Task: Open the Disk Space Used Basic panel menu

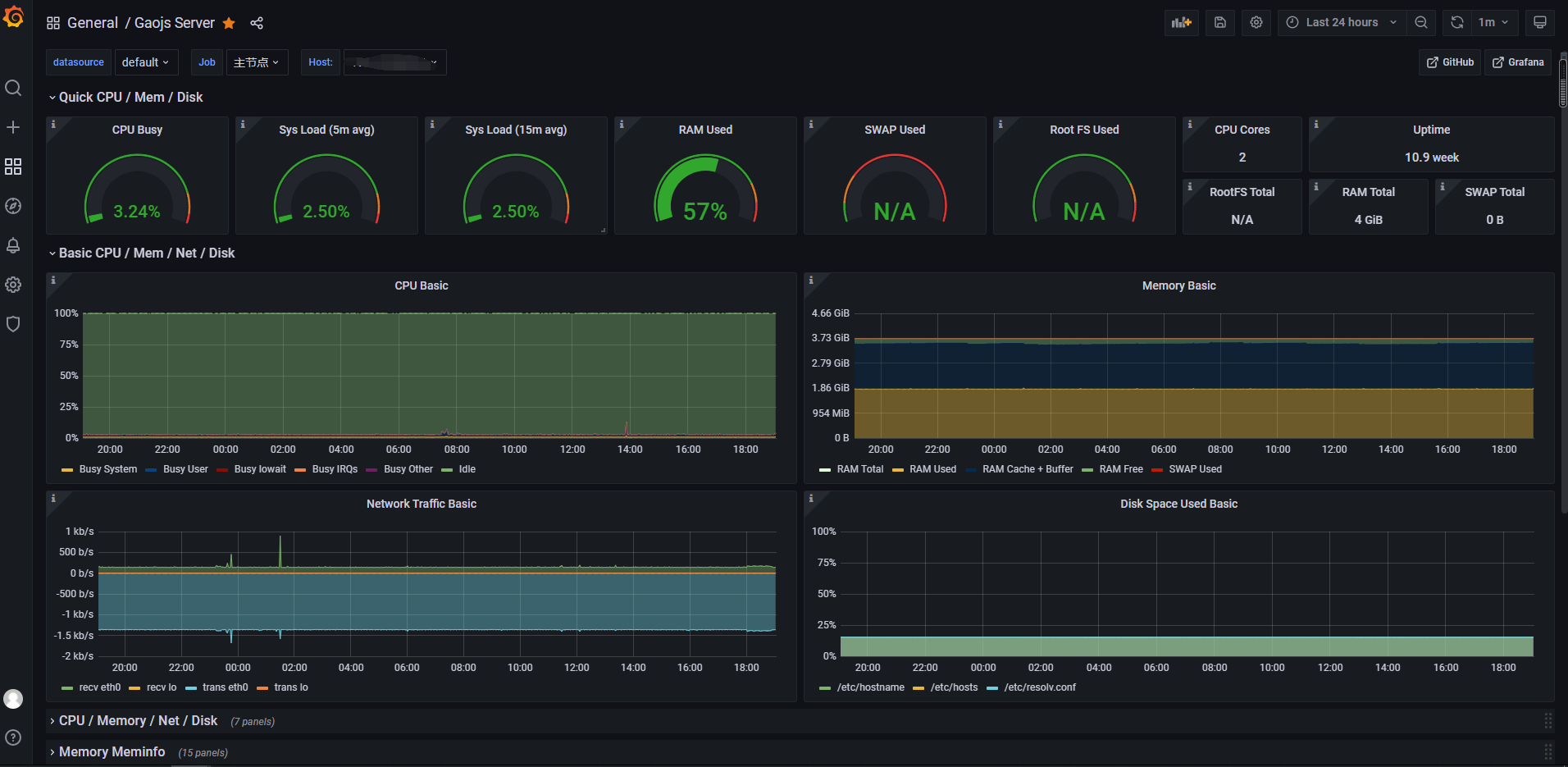Action: 1178,504
